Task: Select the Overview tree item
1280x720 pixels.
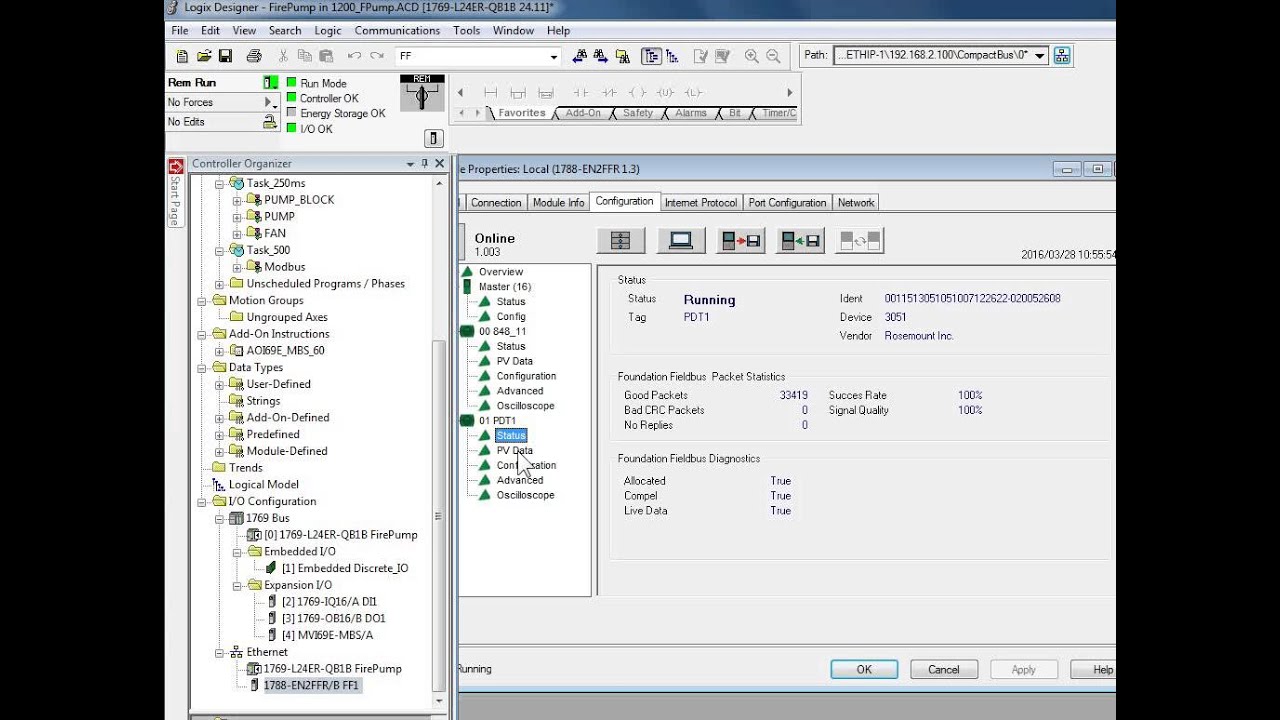Action: pos(501,272)
